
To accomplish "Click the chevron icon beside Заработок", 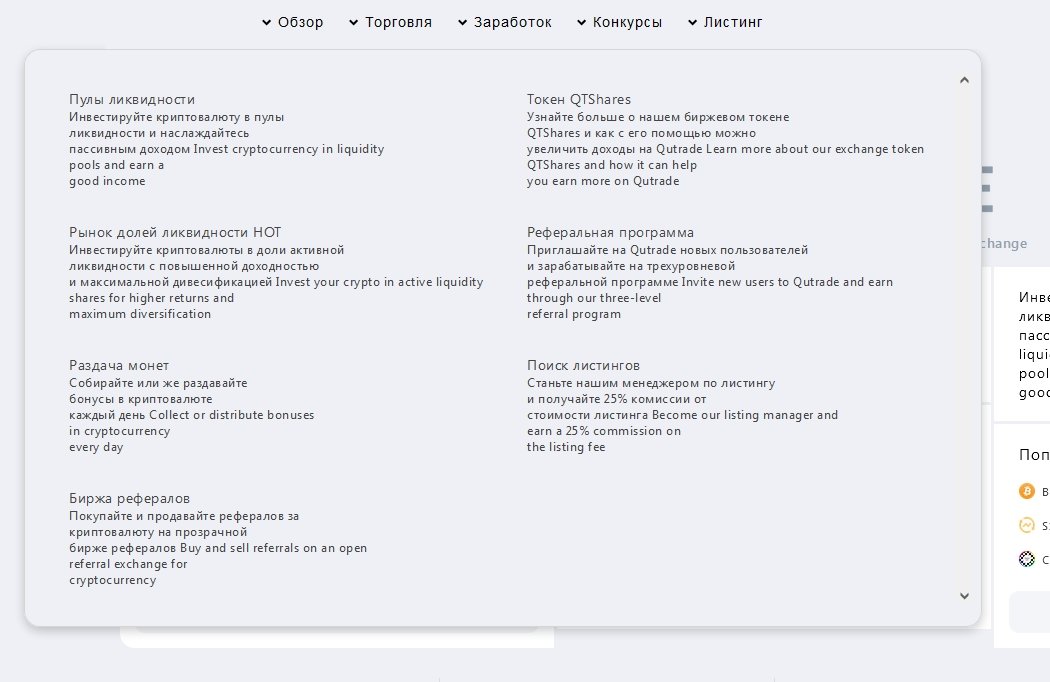I will coord(463,22).
